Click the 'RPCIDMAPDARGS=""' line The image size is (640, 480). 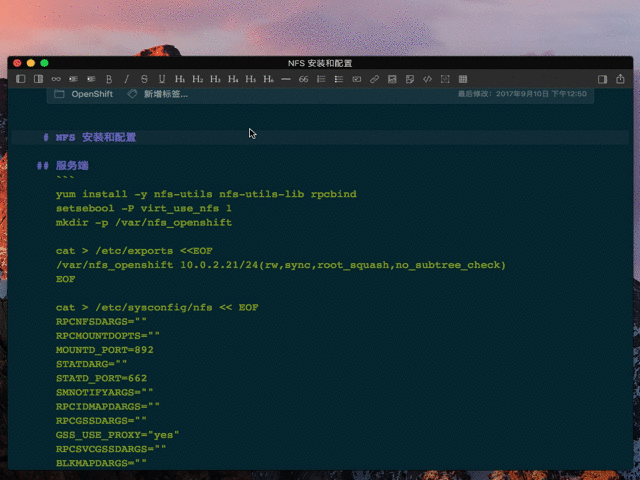[108, 407]
